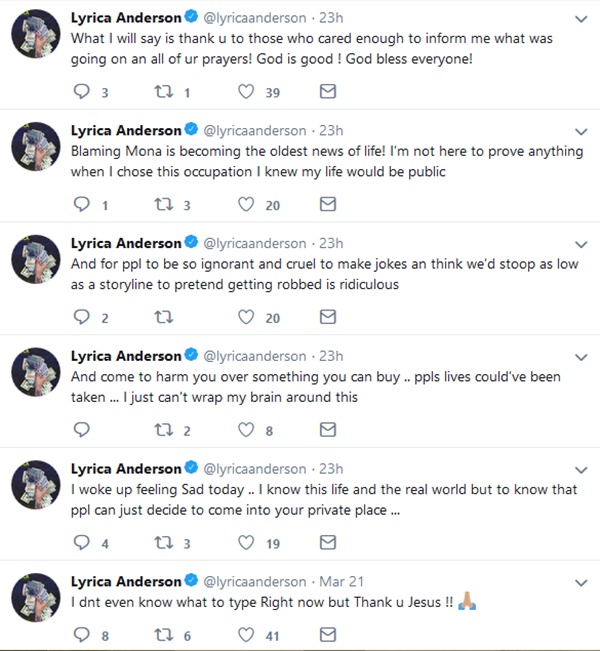The image size is (600, 651).
Task: Like the 'God is good' tweet
Action: (246, 91)
